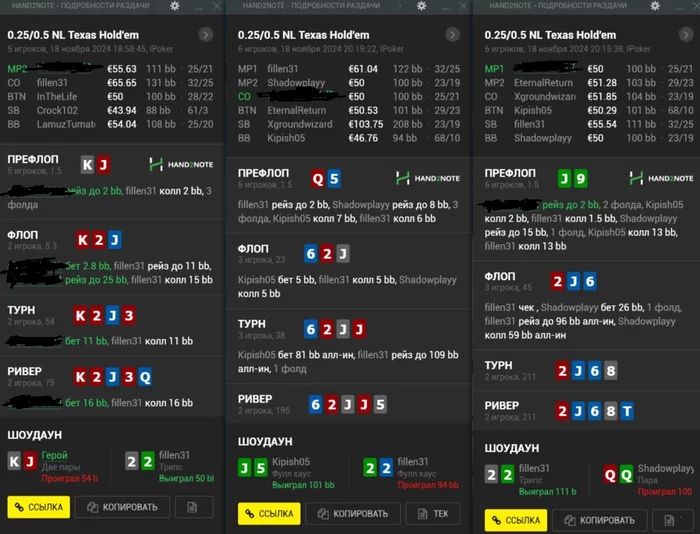Click Герой name in left ШОУДАУН
The image size is (700, 534).
point(54,455)
